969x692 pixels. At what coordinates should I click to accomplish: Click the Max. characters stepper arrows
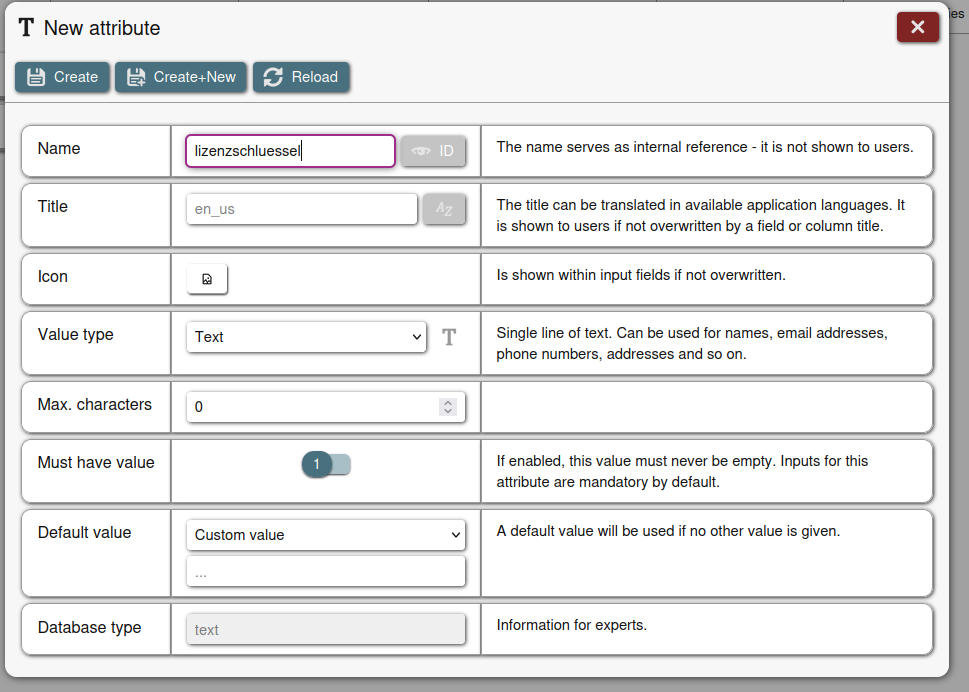pyautogui.click(x=448, y=407)
